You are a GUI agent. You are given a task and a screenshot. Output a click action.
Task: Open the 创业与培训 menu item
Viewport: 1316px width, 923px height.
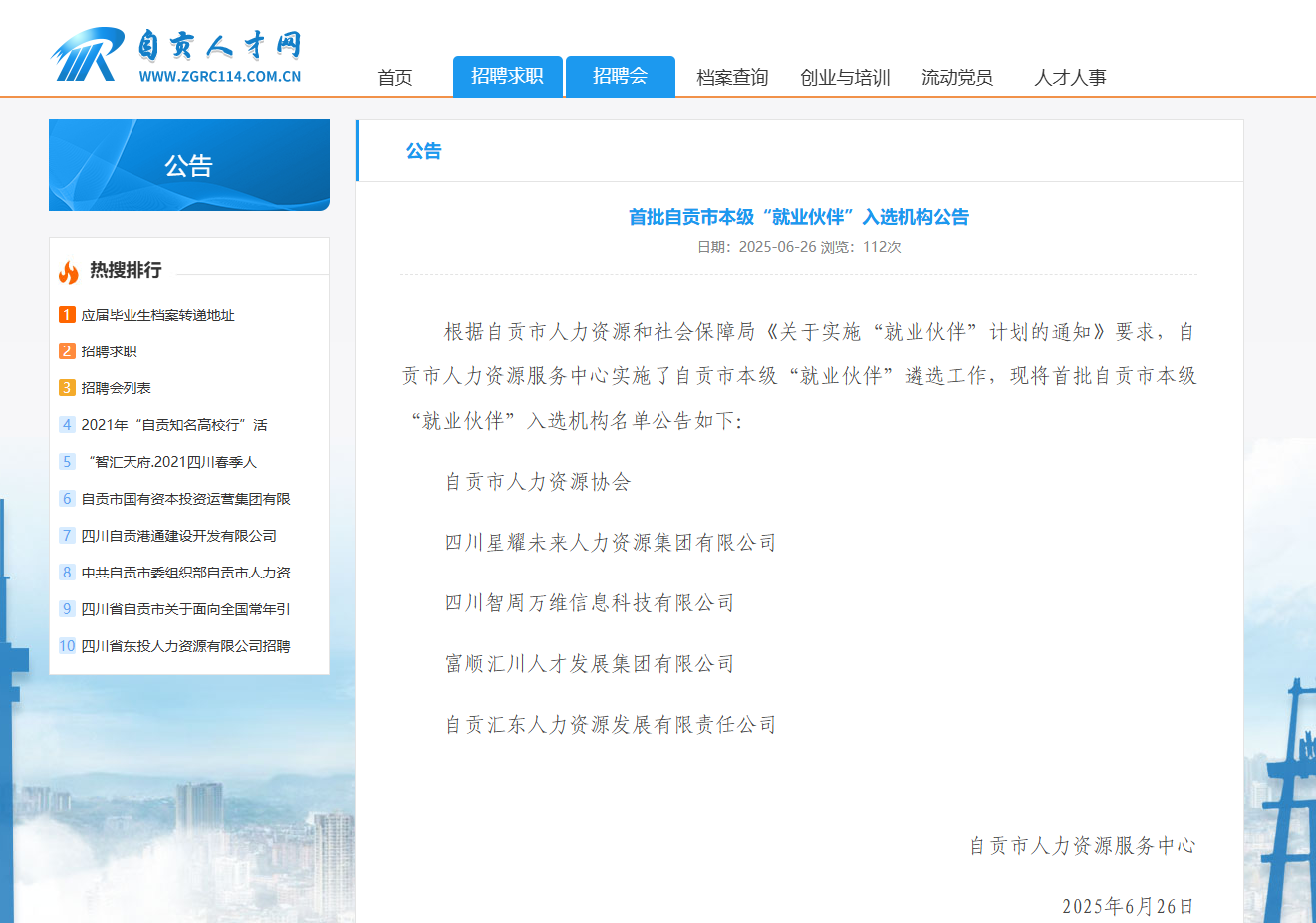[x=845, y=77]
